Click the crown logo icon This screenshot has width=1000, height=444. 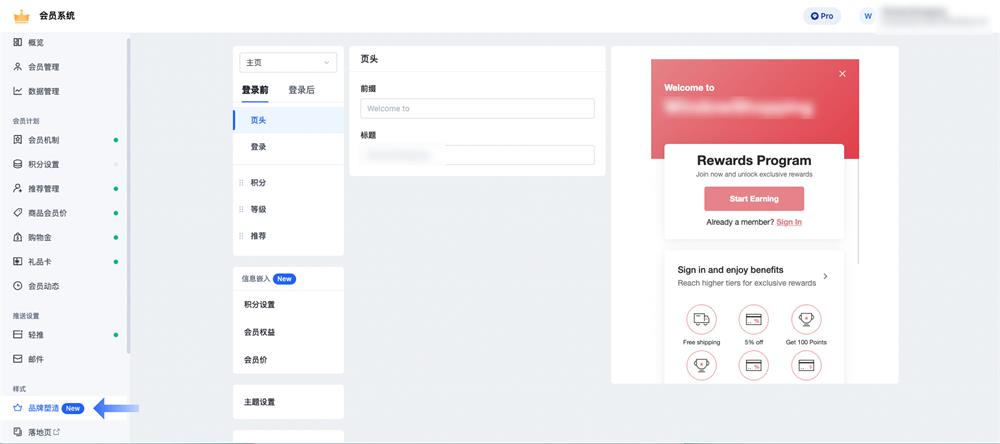click(22, 16)
